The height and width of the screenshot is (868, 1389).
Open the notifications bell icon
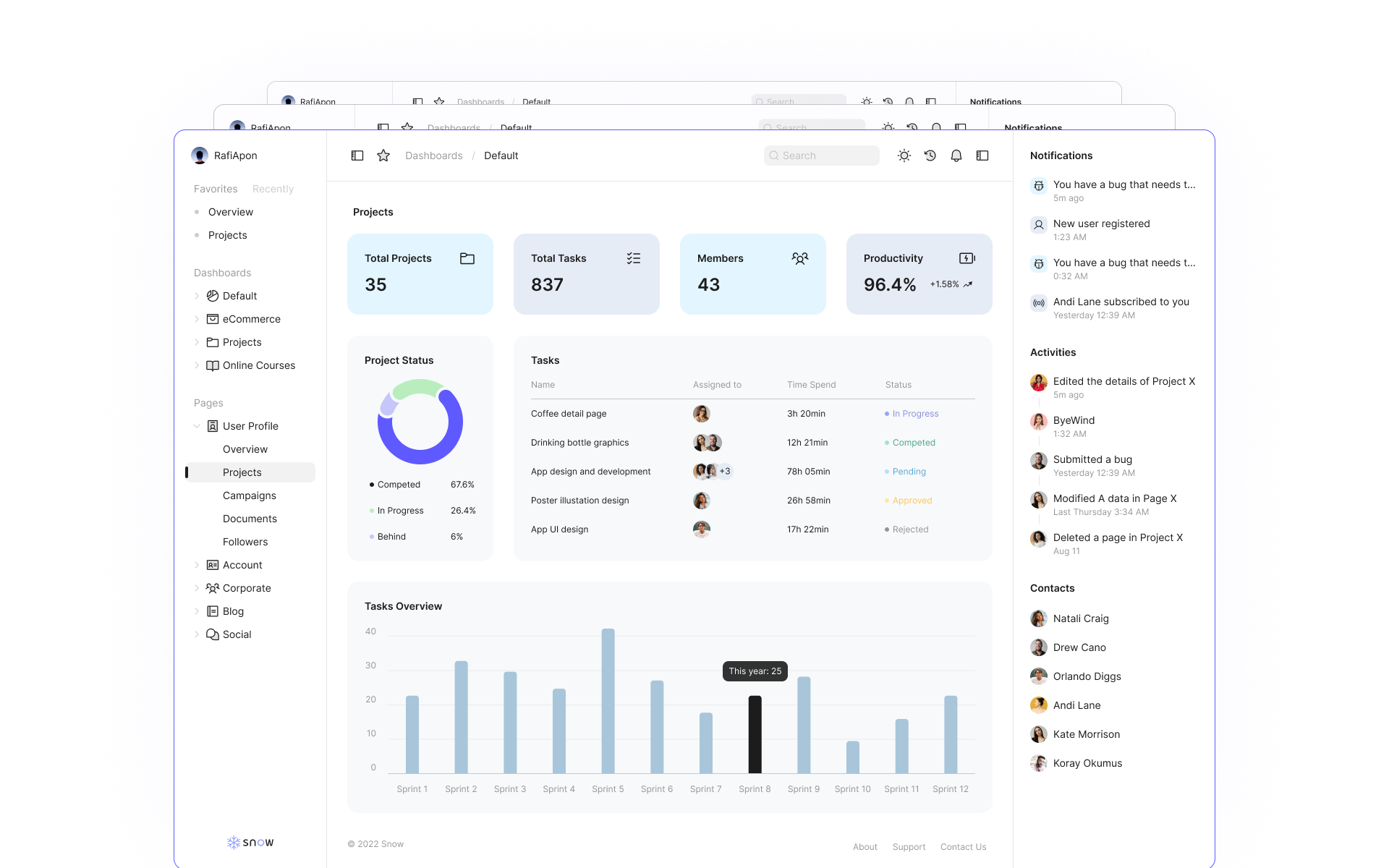pos(956,156)
